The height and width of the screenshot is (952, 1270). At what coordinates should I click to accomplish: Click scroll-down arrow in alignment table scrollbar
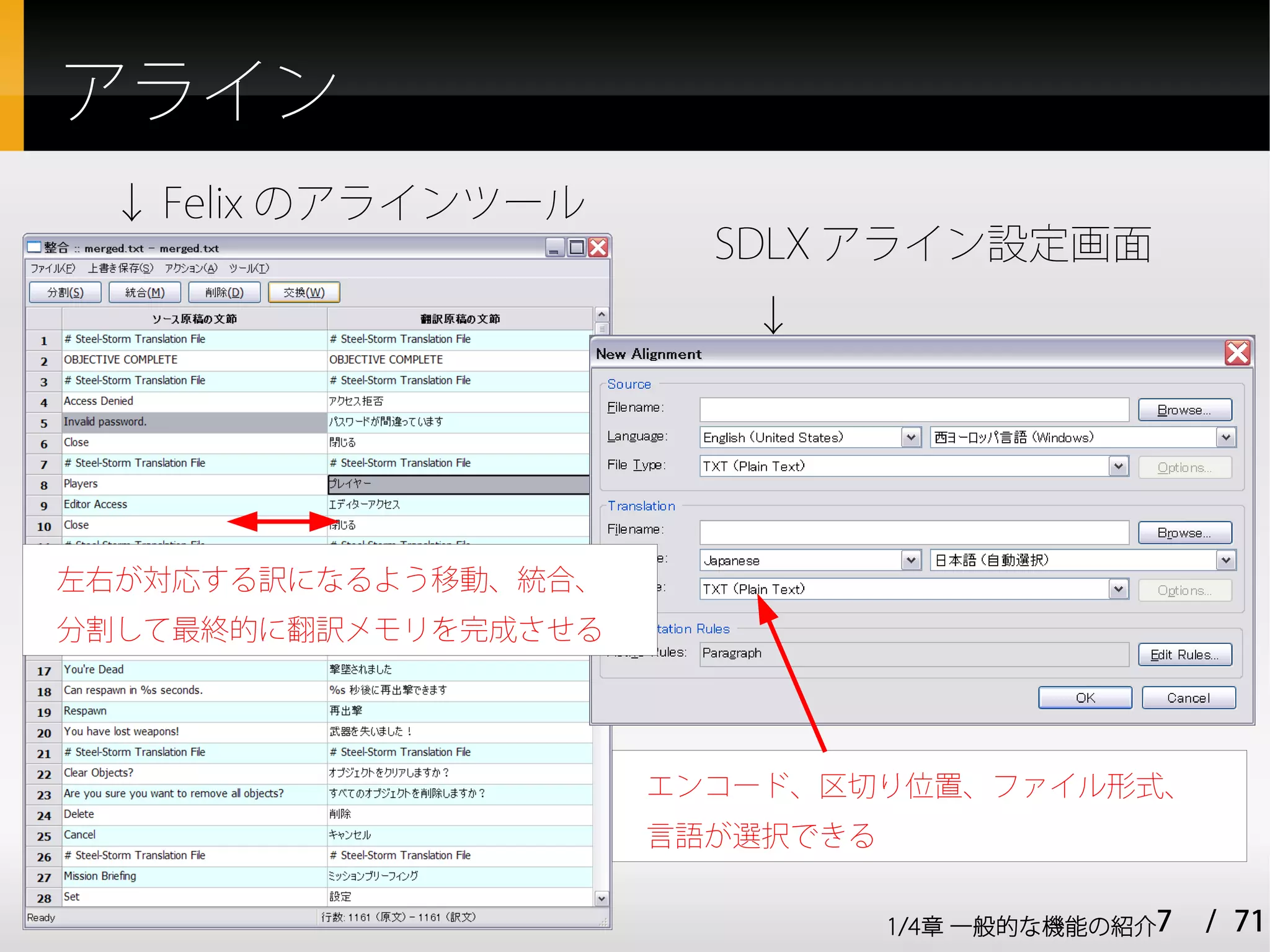pos(601,898)
